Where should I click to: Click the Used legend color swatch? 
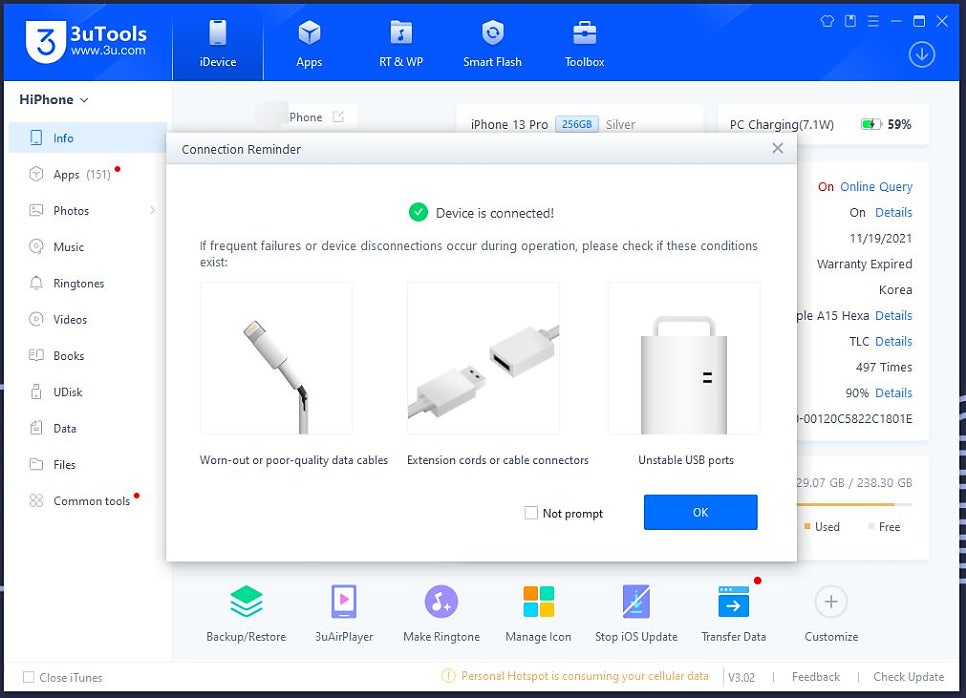[x=807, y=526]
